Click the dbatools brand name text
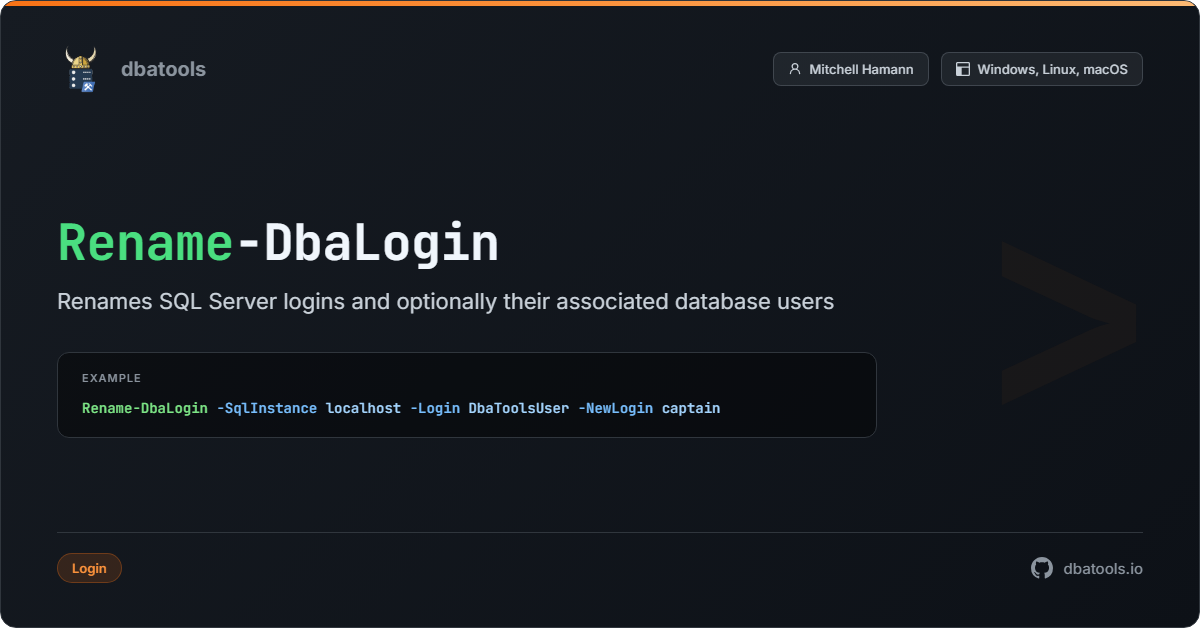Viewport: 1200px width, 628px height. (x=163, y=69)
